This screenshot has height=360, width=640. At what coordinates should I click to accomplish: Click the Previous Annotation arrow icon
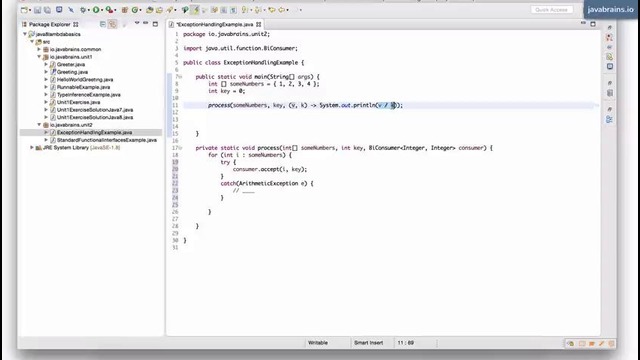pyautogui.click(x=258, y=10)
